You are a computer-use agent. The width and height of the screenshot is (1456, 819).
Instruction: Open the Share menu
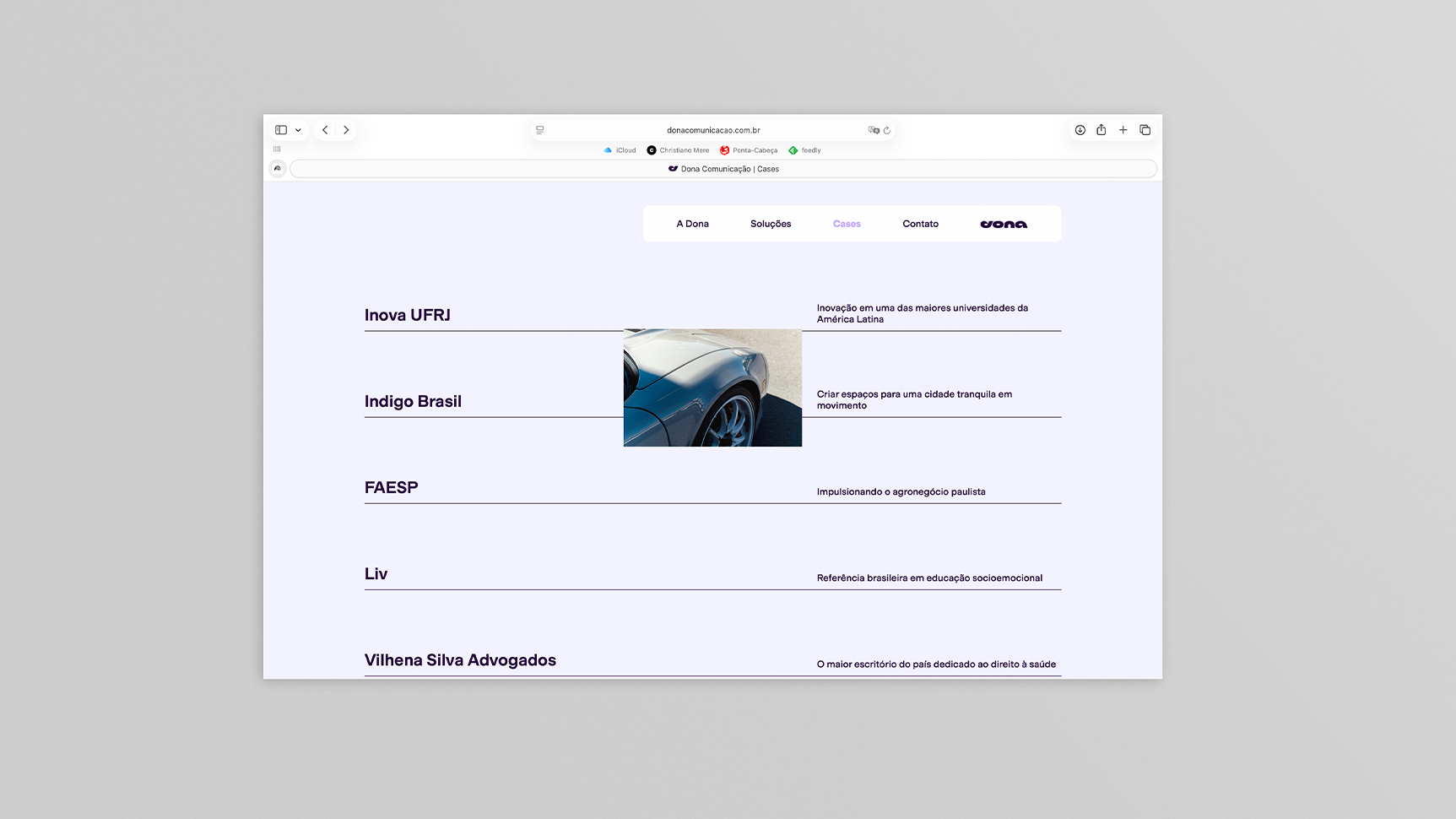pyautogui.click(x=1101, y=130)
